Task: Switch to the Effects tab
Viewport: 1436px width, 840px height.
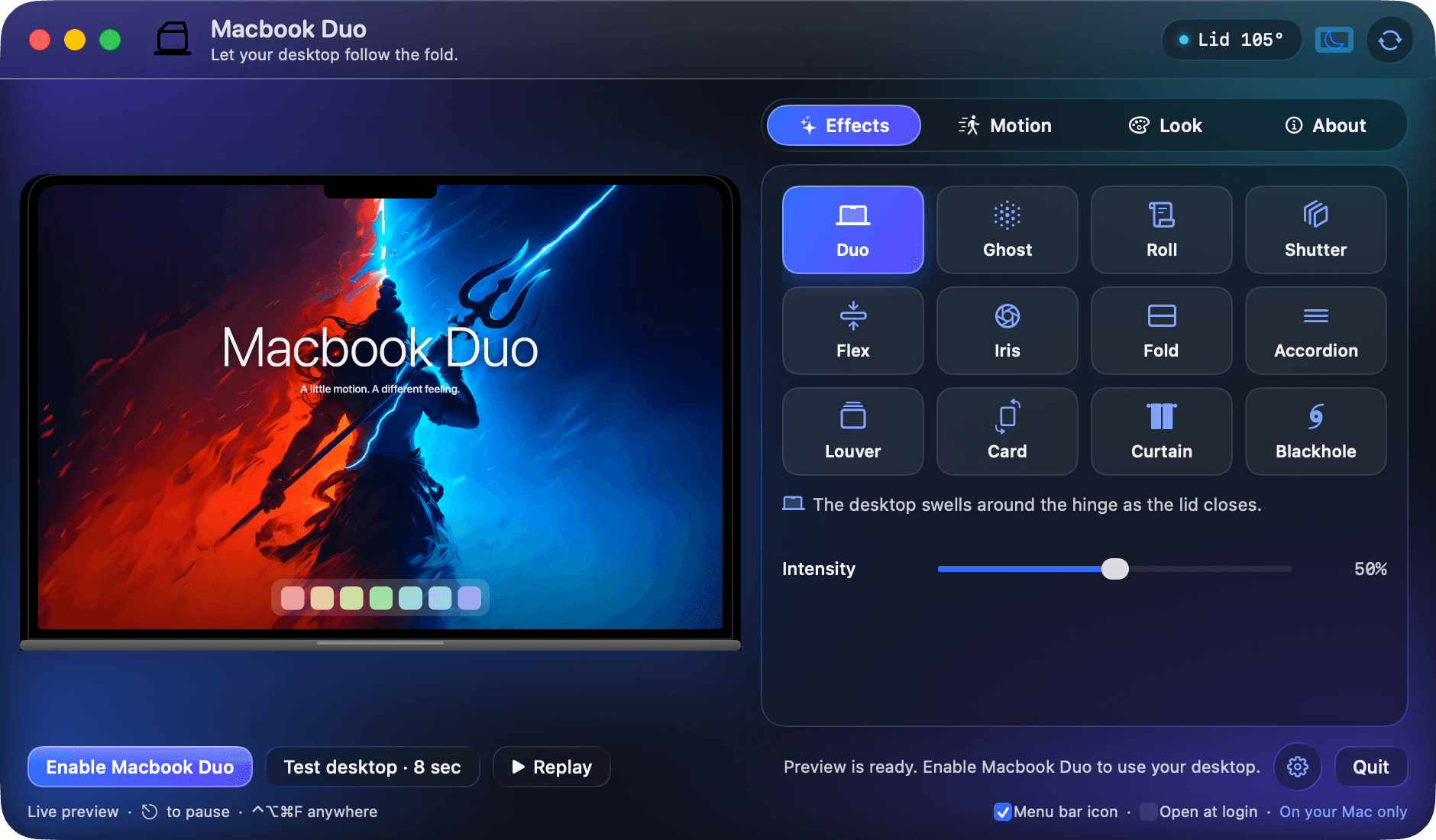Action: (x=844, y=125)
